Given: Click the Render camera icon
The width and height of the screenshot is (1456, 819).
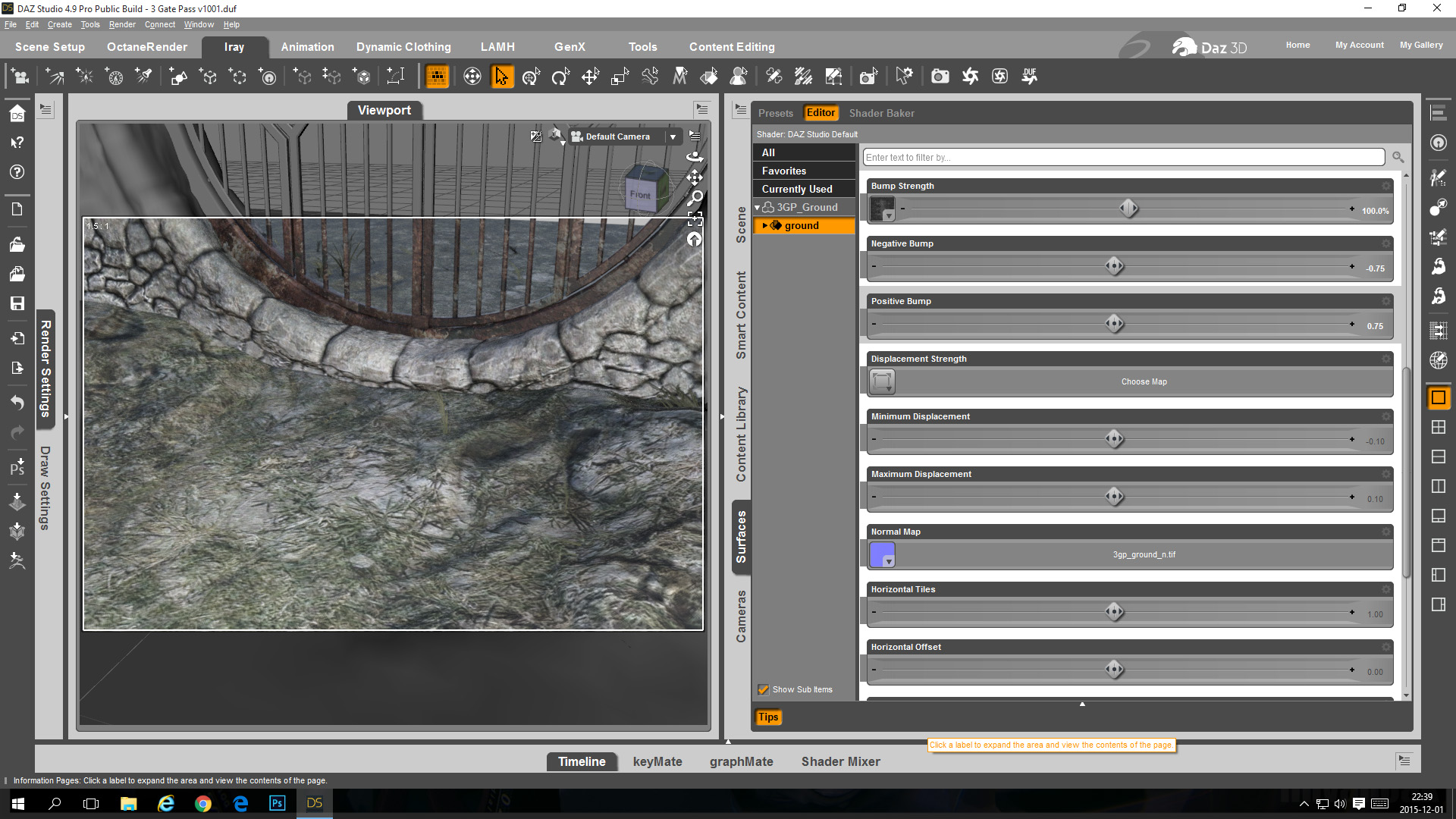Looking at the screenshot, I should (x=940, y=77).
